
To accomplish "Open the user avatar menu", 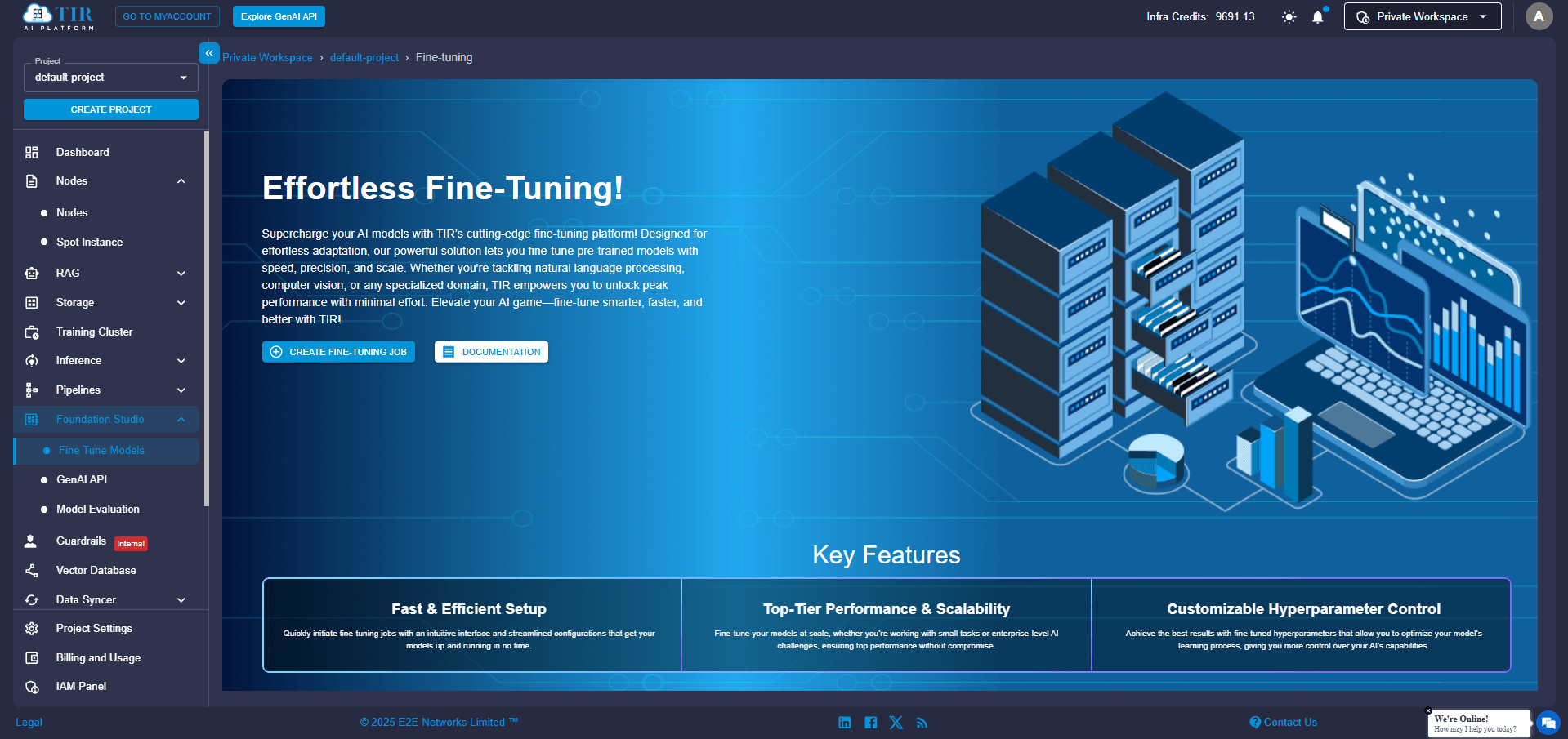I will point(1539,16).
